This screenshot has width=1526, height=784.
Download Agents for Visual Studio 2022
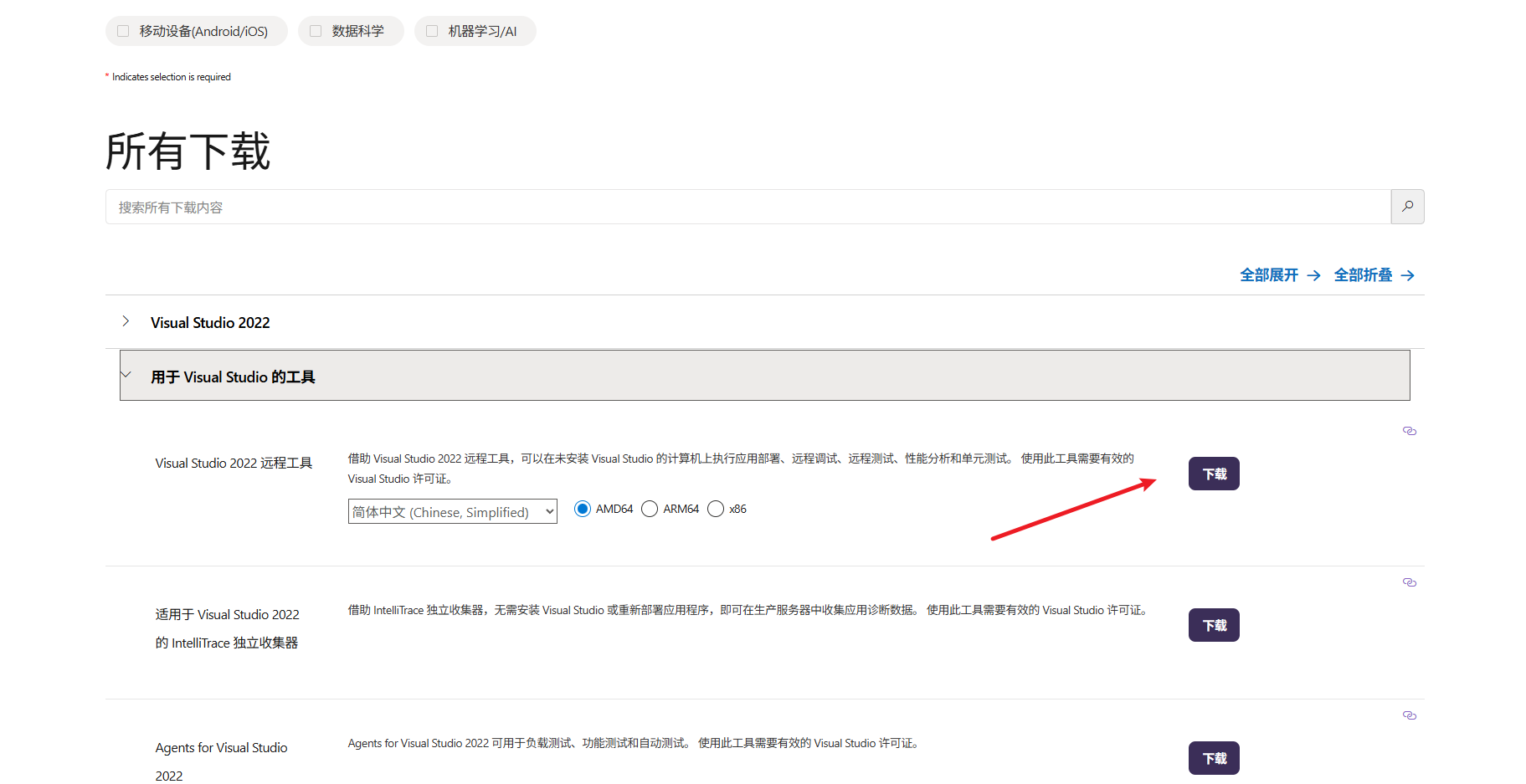[1214, 758]
